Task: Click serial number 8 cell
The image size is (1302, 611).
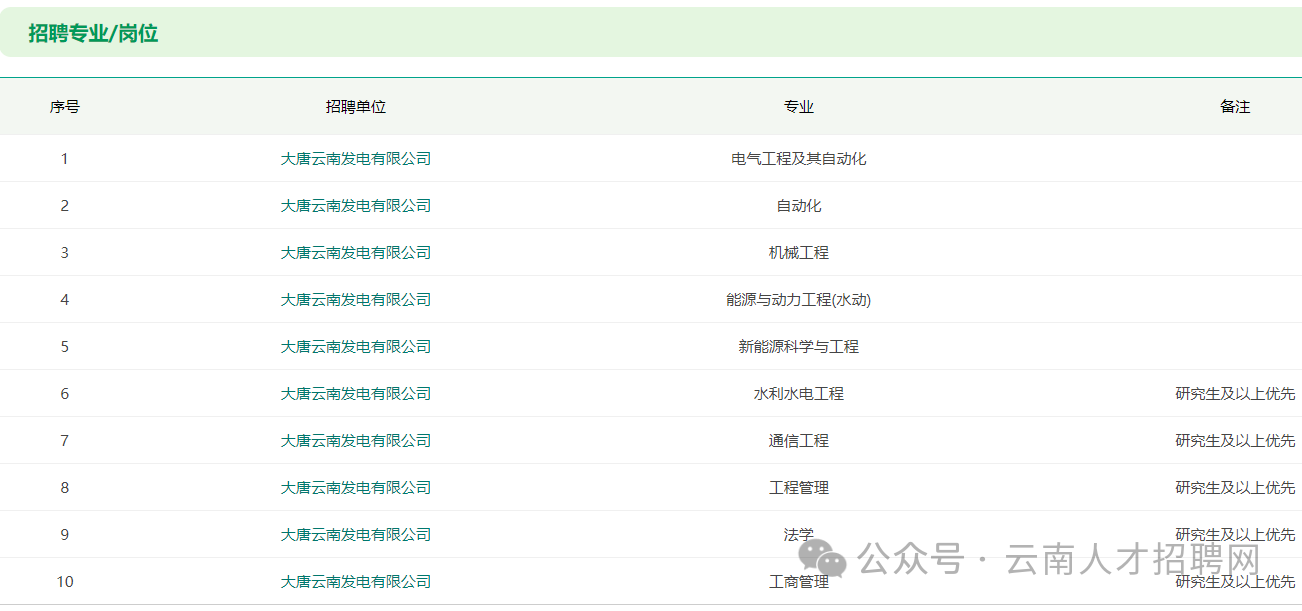Action: click(64, 487)
